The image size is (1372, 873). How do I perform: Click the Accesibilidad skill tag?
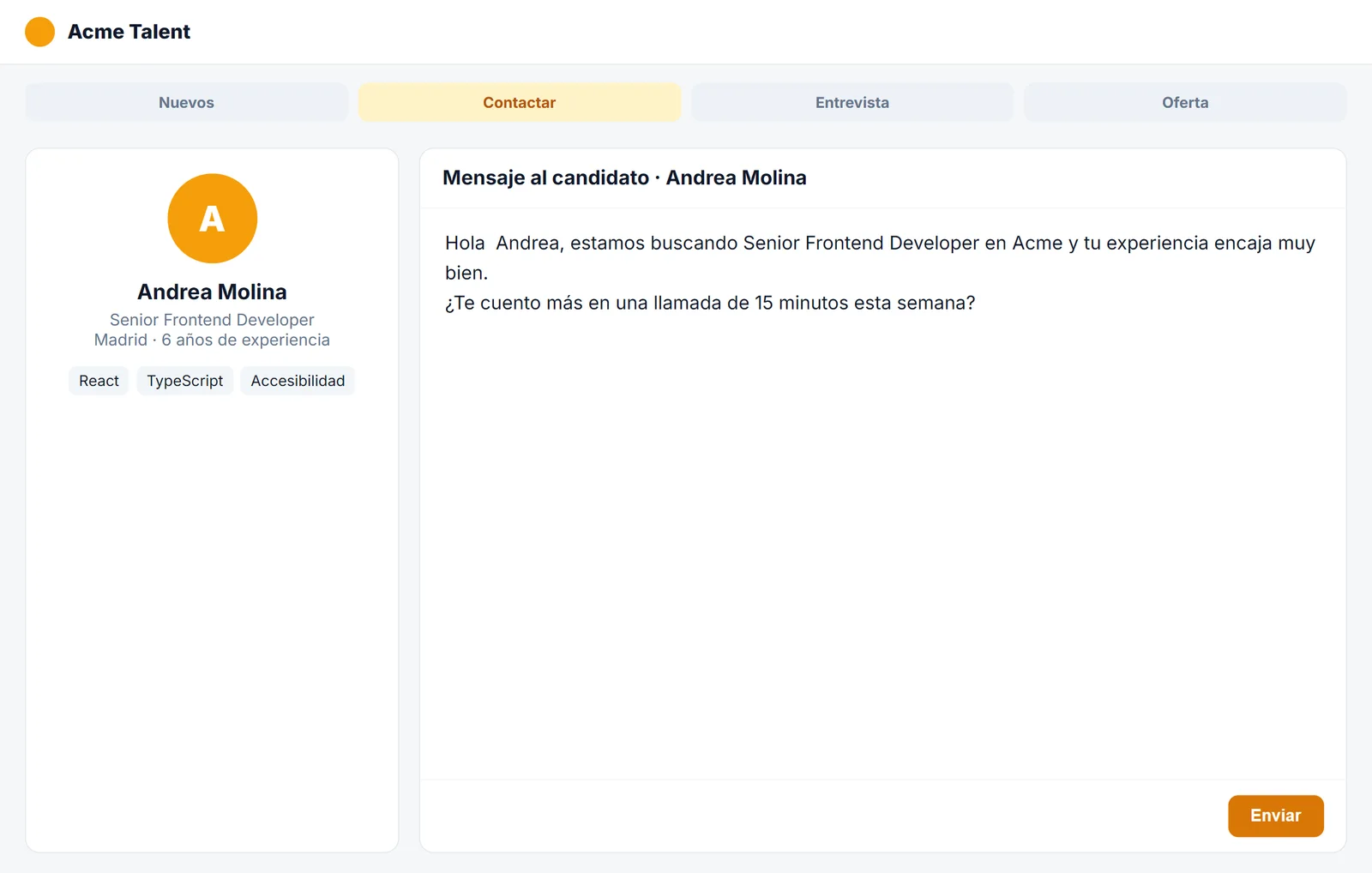click(298, 381)
